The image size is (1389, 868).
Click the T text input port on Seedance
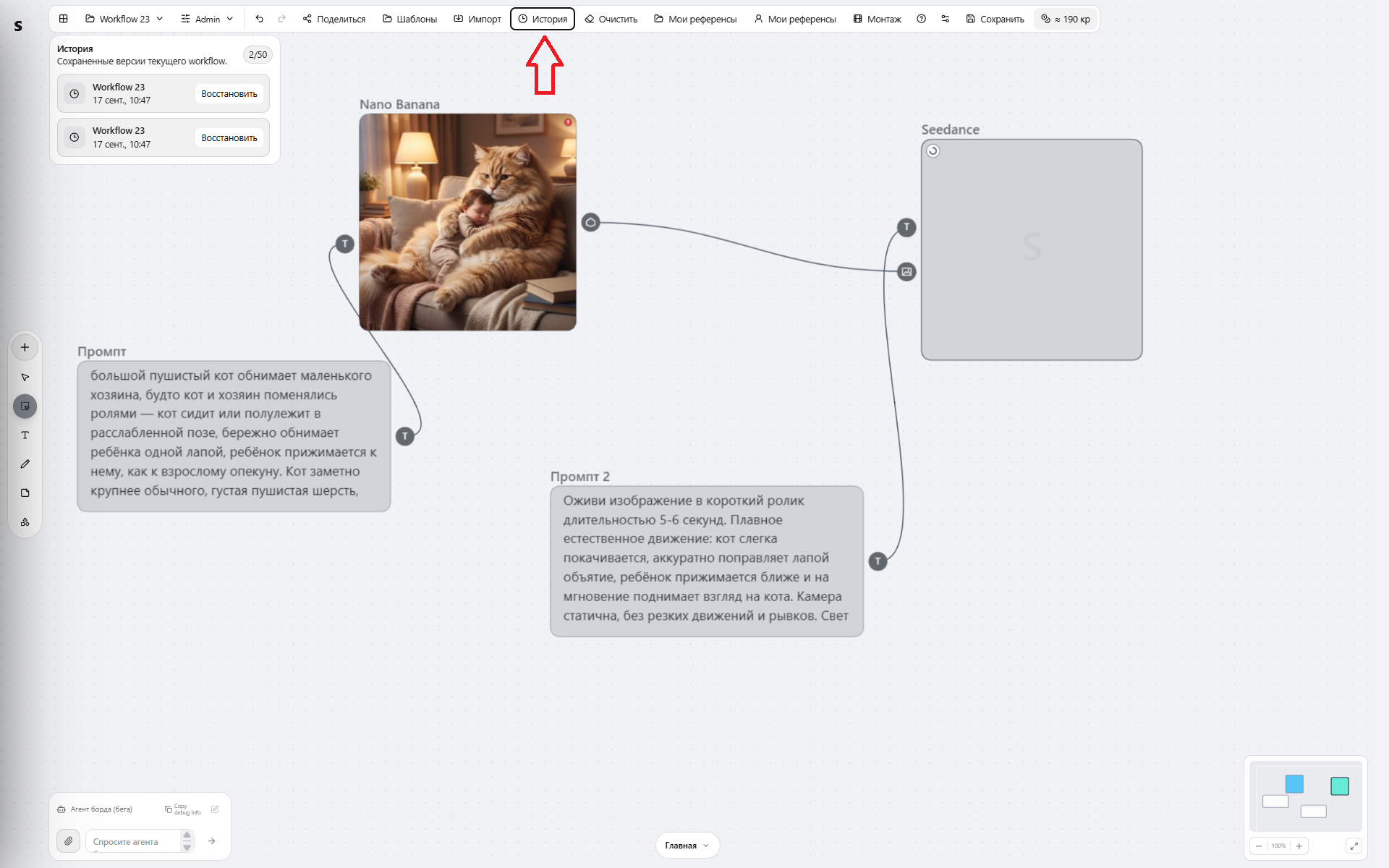(x=906, y=227)
